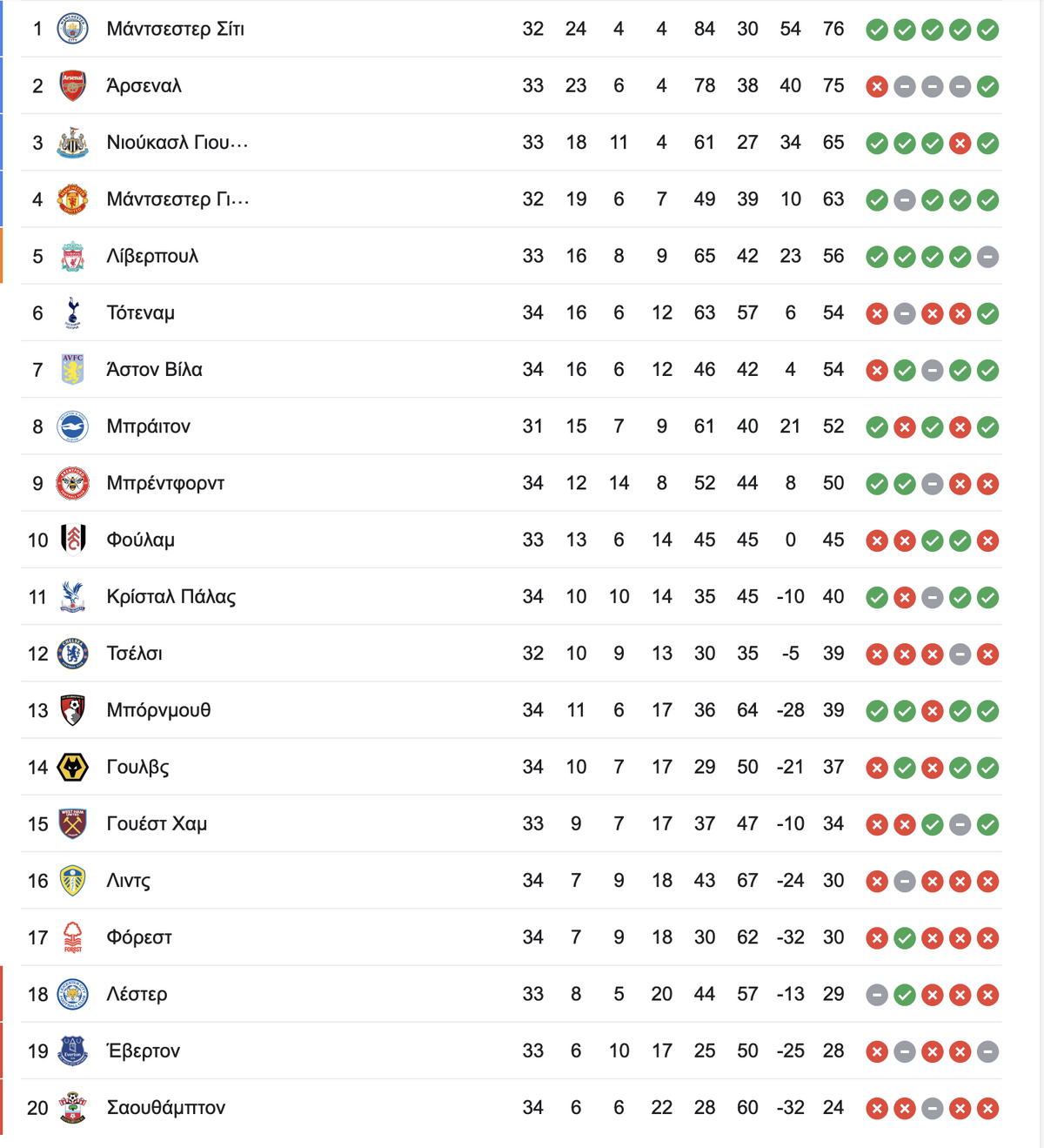Open the Άρσεναλ team link
This screenshot has height=1148, width=1044.
click(144, 85)
